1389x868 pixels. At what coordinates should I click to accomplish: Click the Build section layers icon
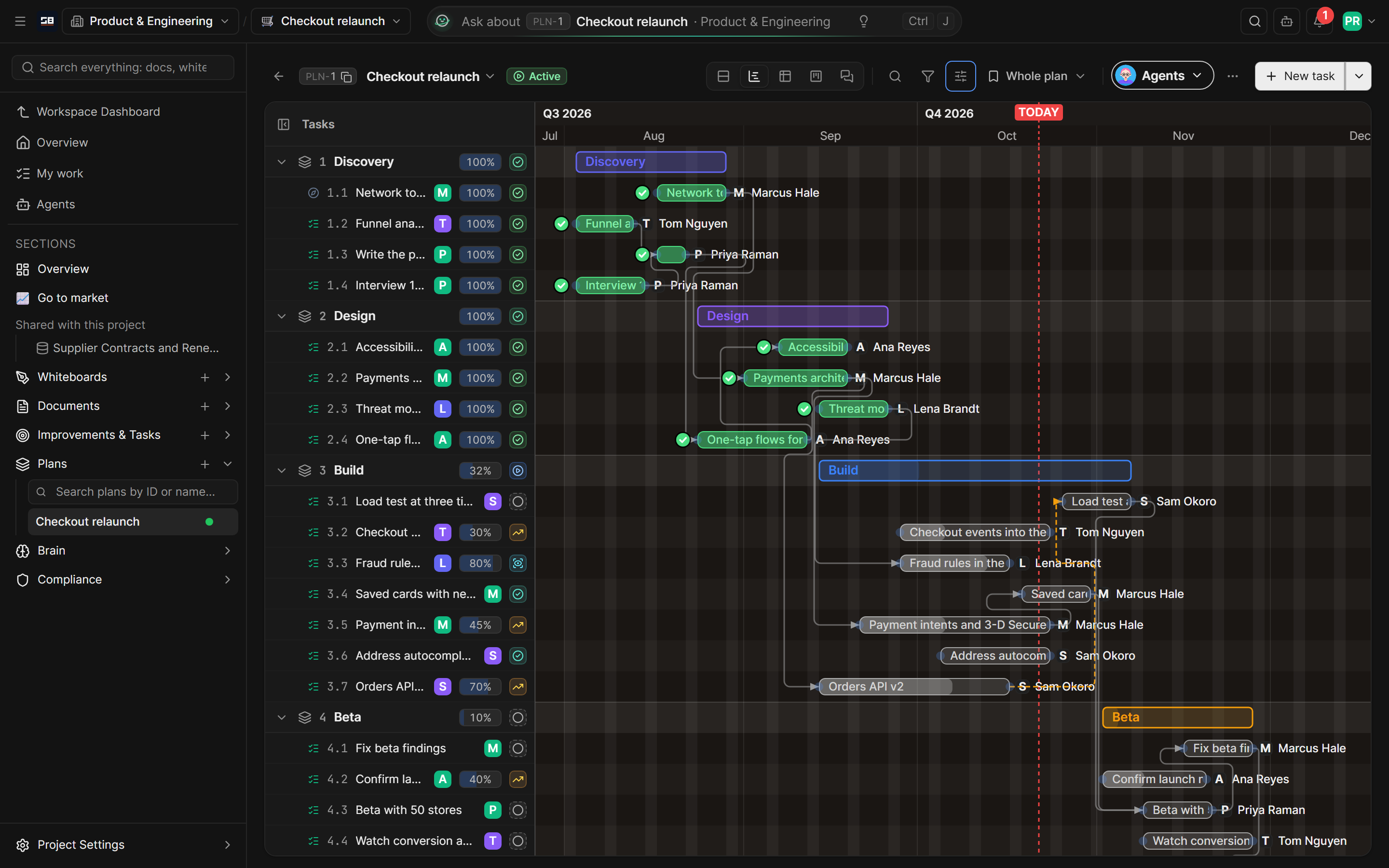(305, 471)
